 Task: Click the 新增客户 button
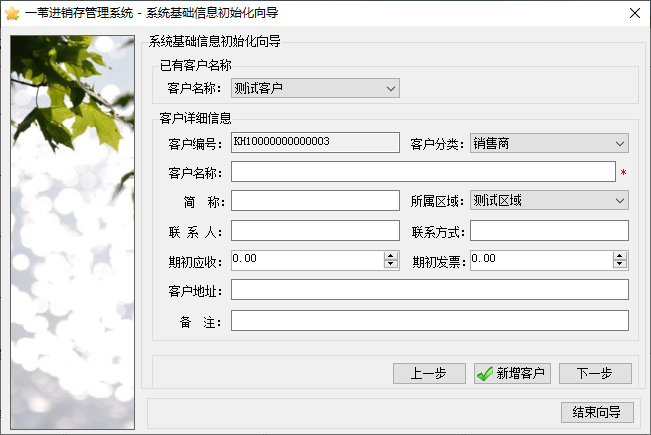(512, 374)
